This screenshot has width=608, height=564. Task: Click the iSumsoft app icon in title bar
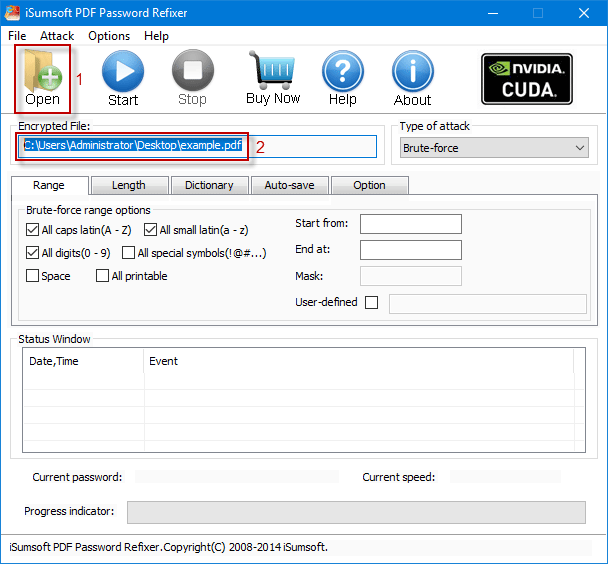click(x=12, y=13)
